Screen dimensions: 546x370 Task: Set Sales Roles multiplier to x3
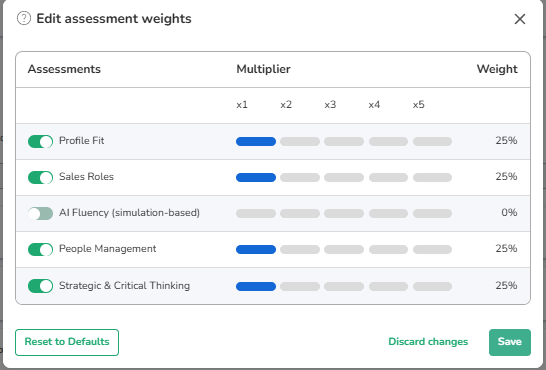[x=344, y=178]
